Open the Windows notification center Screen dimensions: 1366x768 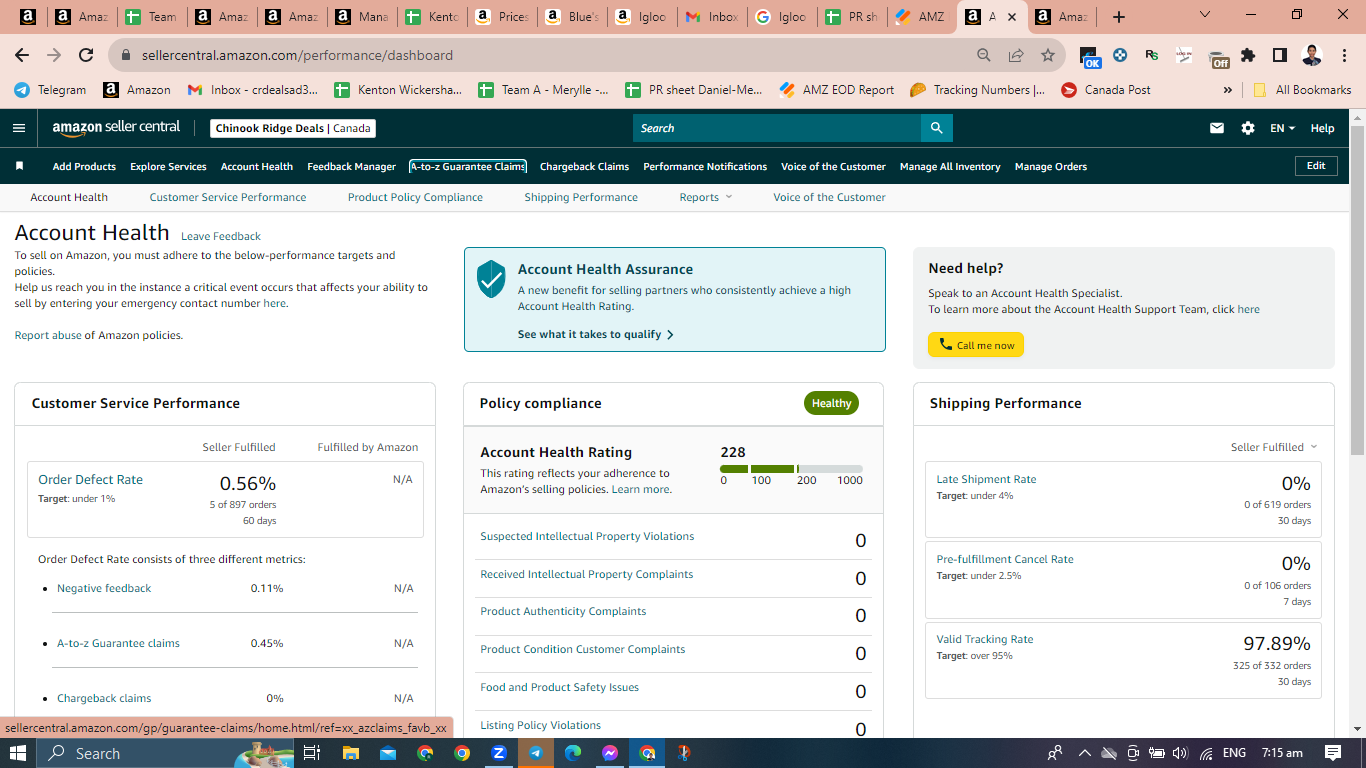(1333, 753)
